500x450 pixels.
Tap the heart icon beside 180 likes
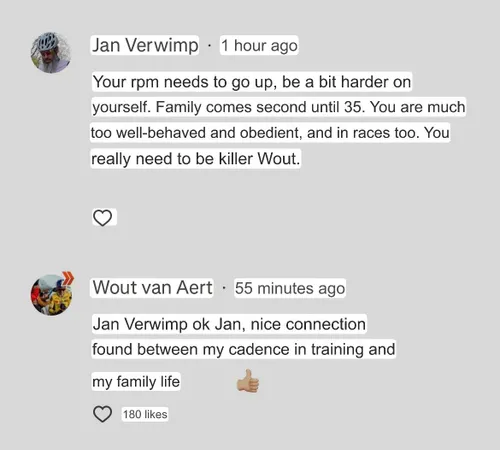click(102, 414)
